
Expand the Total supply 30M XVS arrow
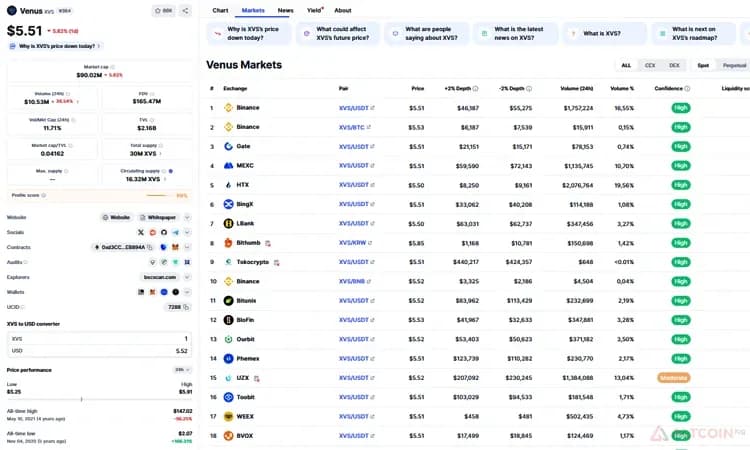tap(161, 154)
